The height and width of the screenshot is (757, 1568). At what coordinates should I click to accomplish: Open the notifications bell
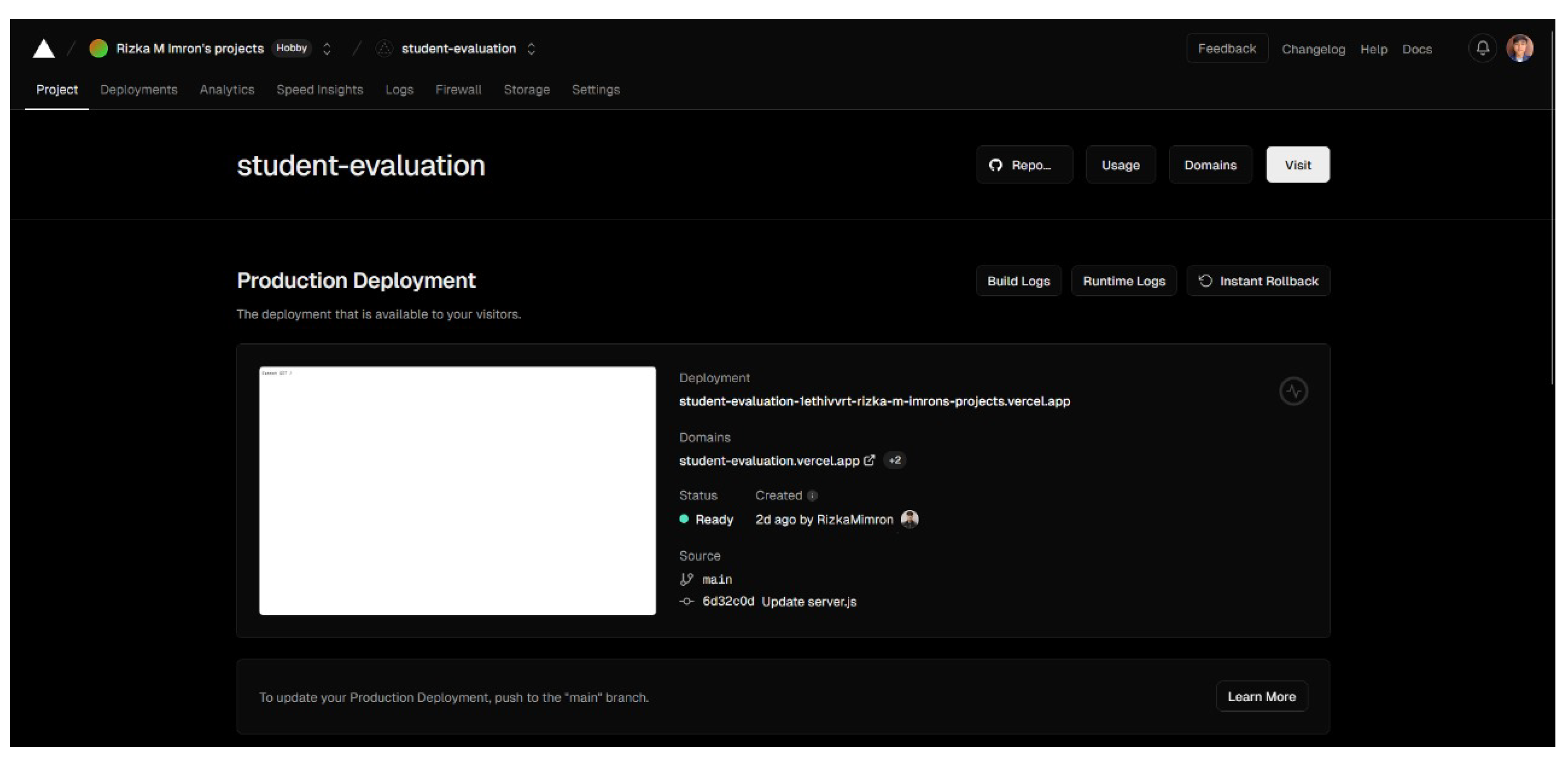1482,48
